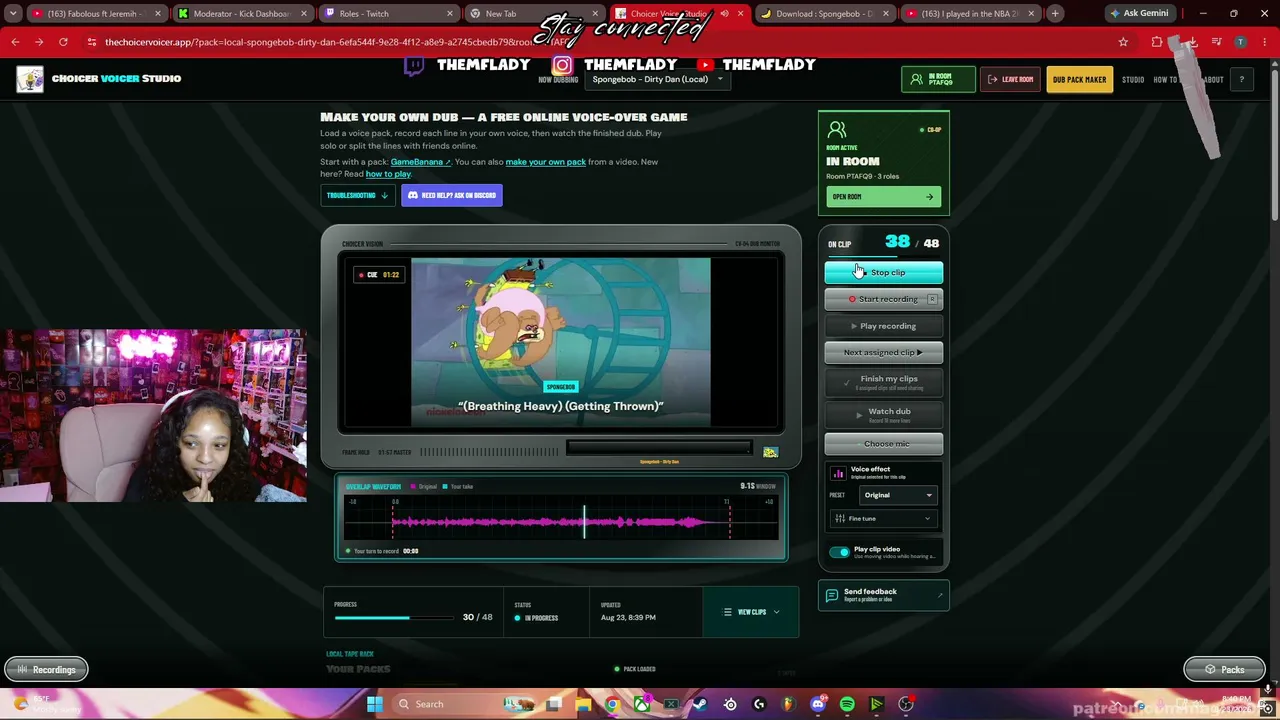Toggle the Play clip video switch
1280x720 pixels.
839,552
